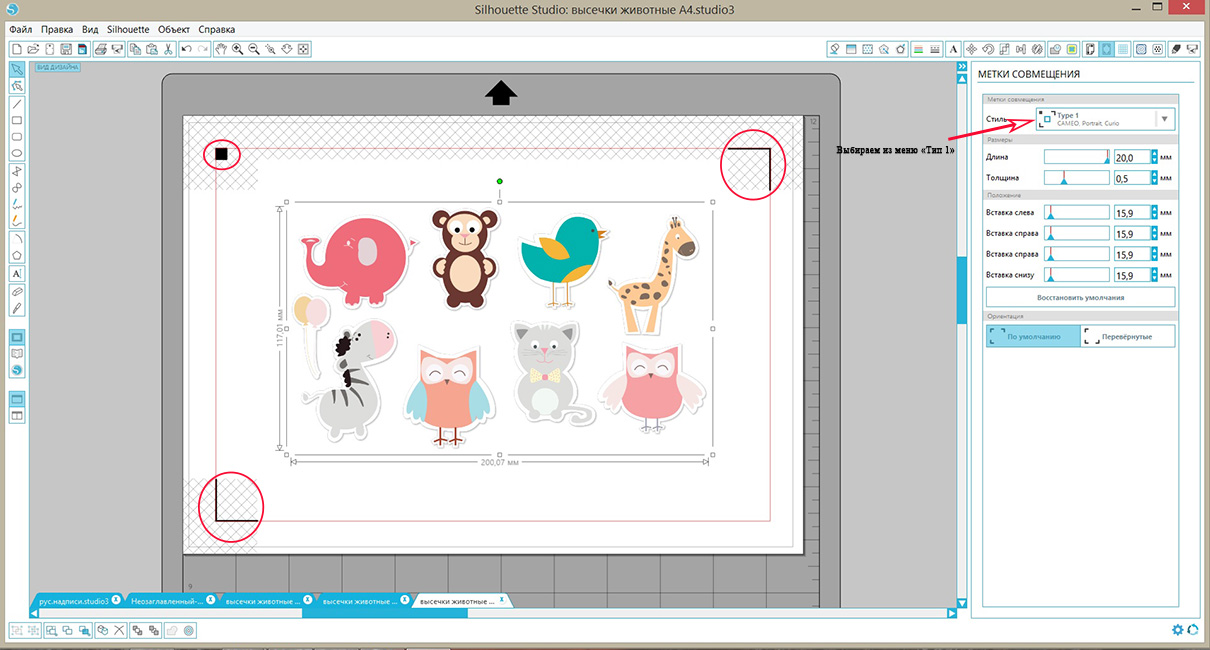Click the 'Толщина' slider track
1210x650 pixels.
pos(1076,178)
